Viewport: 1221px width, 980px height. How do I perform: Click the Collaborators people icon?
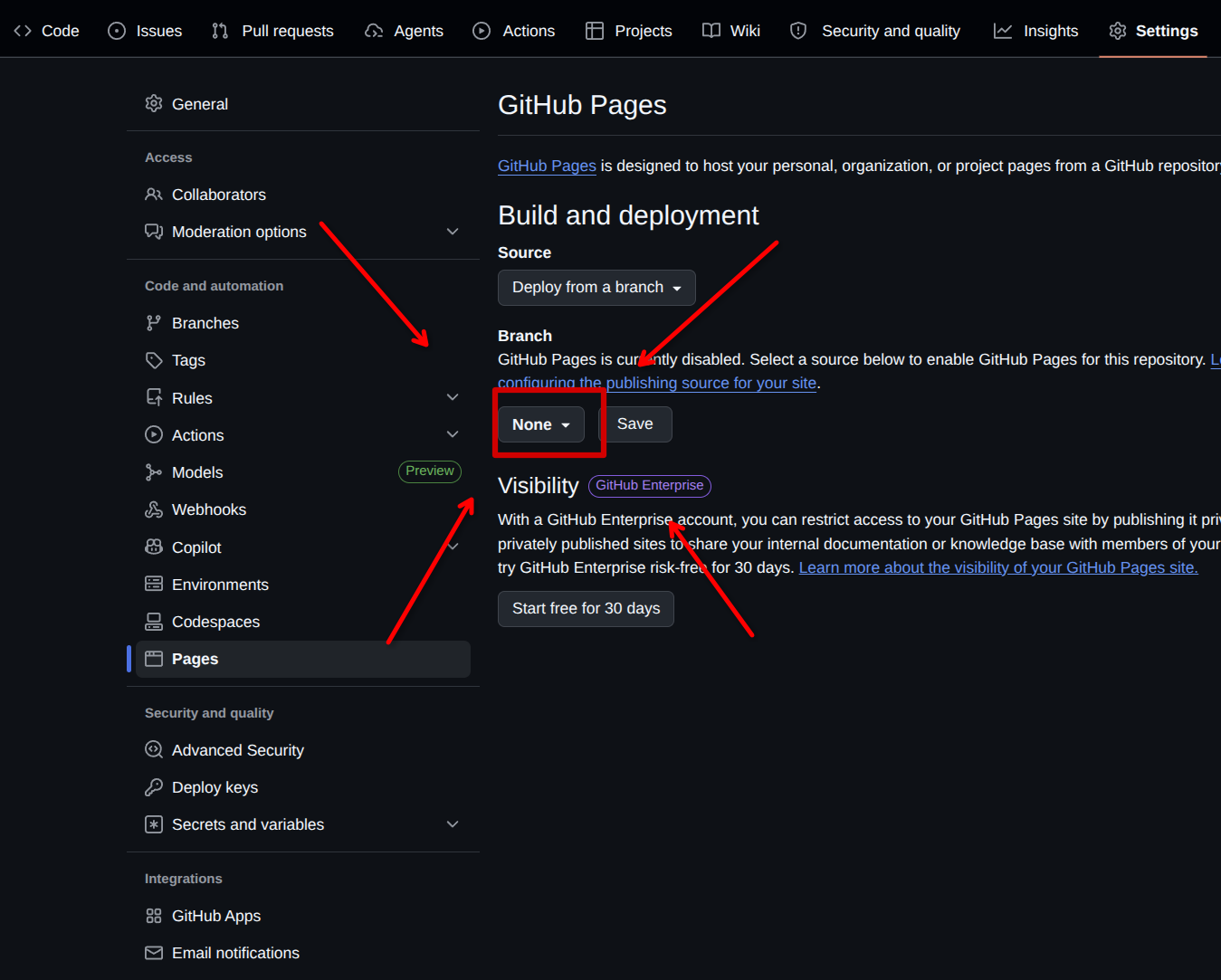pos(154,195)
